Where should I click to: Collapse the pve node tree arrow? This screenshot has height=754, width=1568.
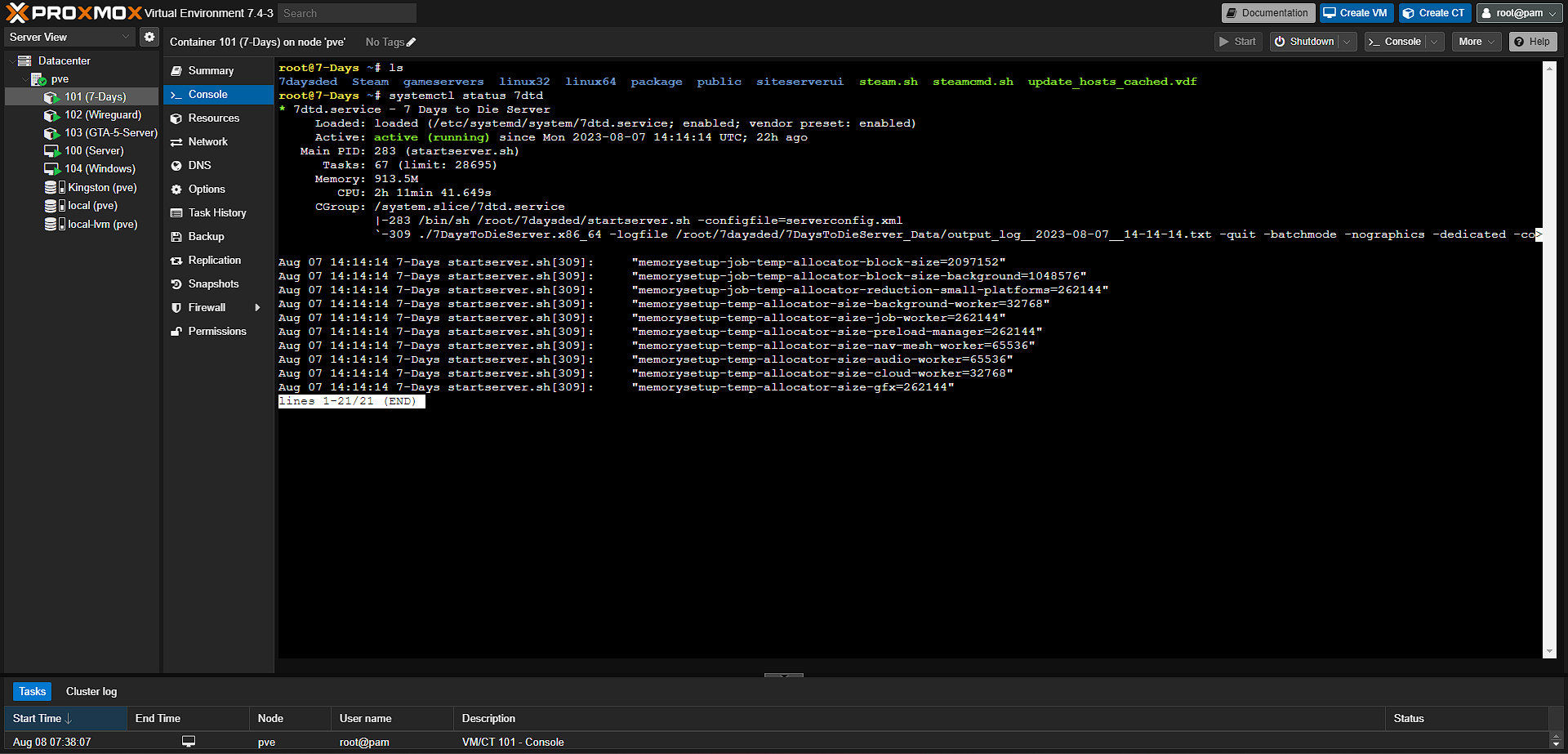pyautogui.click(x=24, y=79)
